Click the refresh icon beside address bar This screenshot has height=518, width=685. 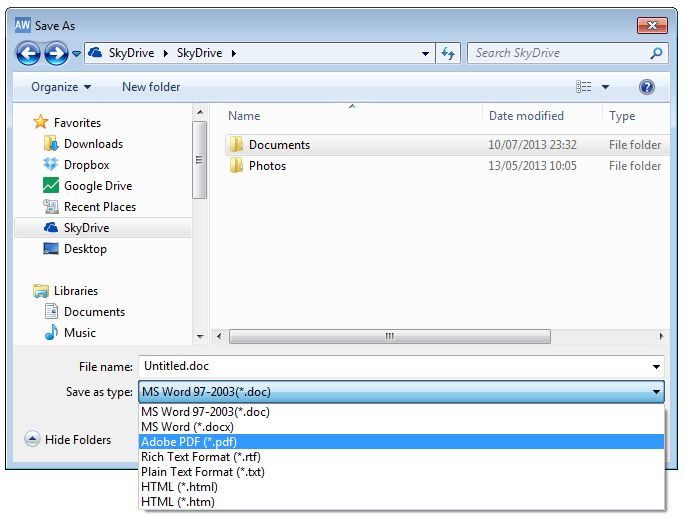(447, 53)
